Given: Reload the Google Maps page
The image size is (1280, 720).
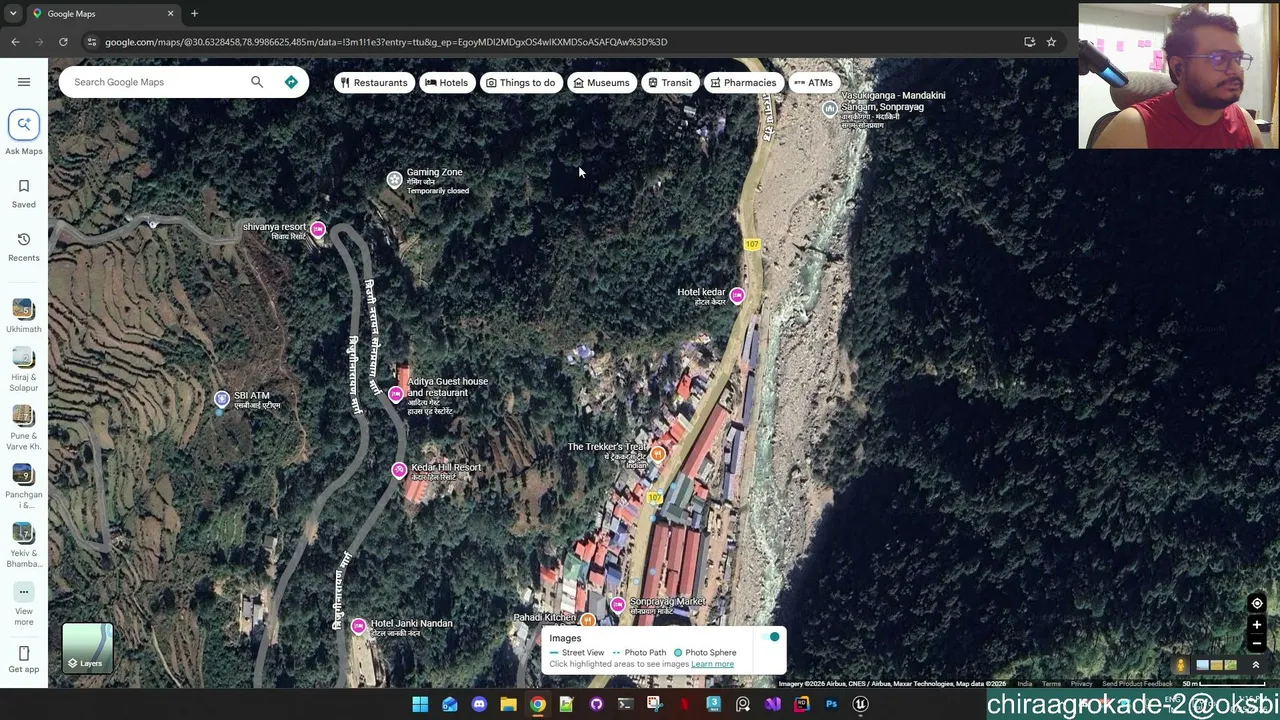Looking at the screenshot, I should (63, 42).
